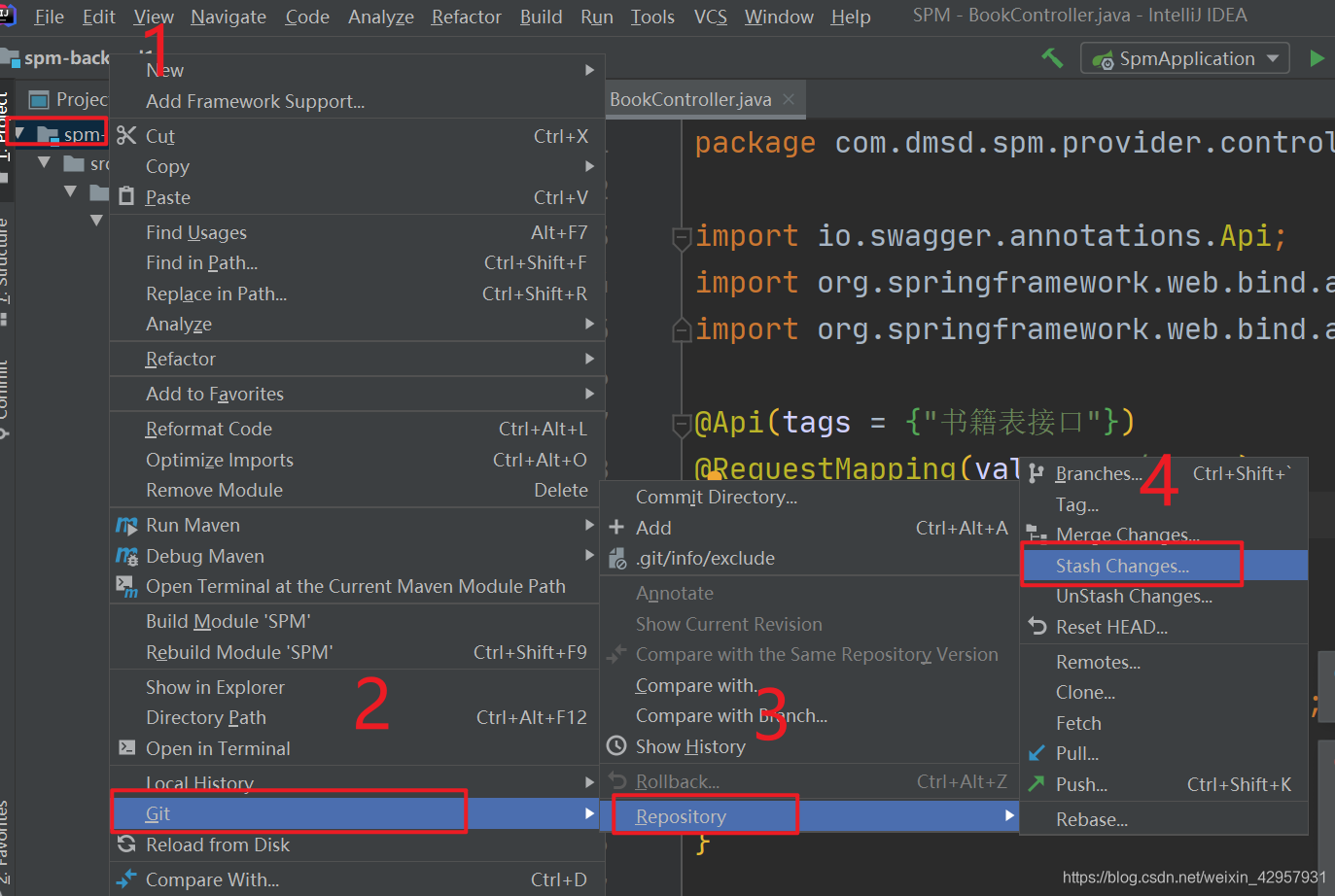
Task: Click the green Push arrow icon
Action: pos(1036,783)
